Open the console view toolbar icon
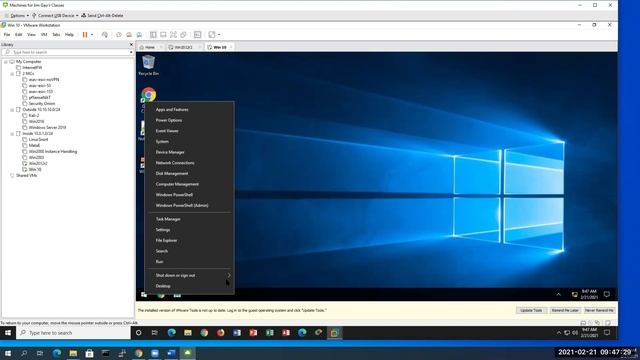 (x=198, y=35)
